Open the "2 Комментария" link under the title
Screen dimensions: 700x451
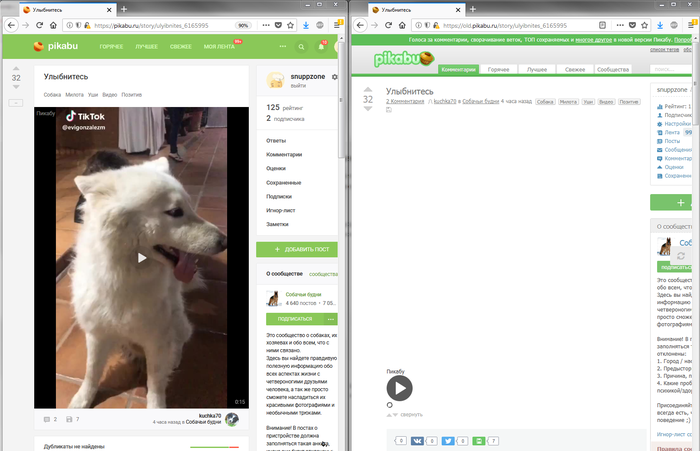(x=405, y=102)
